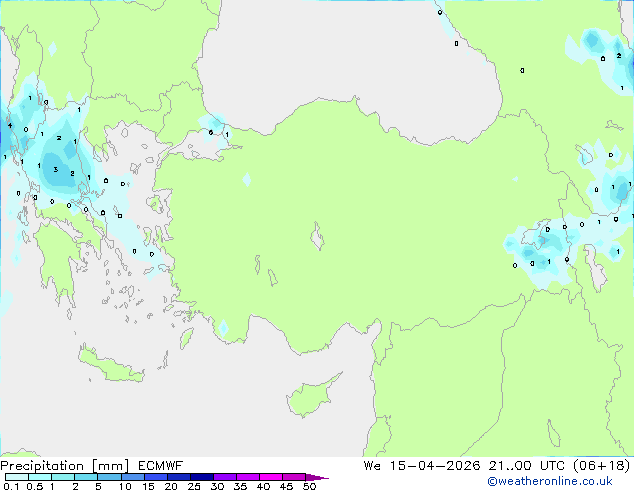Click the legend label '10'
Screen dimensions: 634x490
(125, 486)
